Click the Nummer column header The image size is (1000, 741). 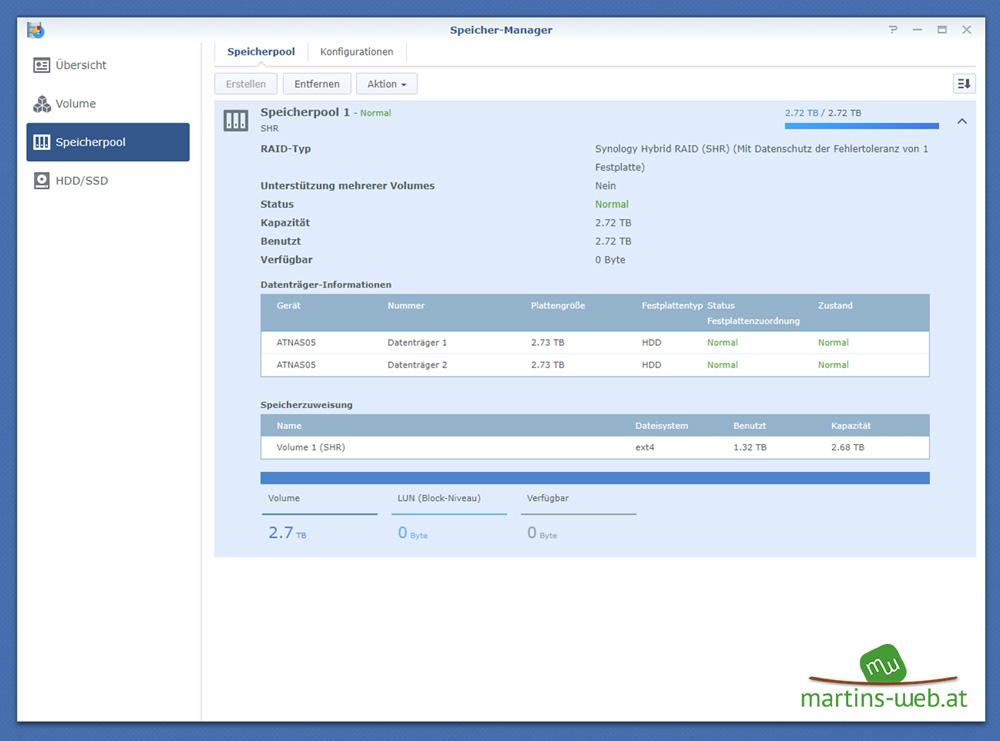[x=406, y=305]
